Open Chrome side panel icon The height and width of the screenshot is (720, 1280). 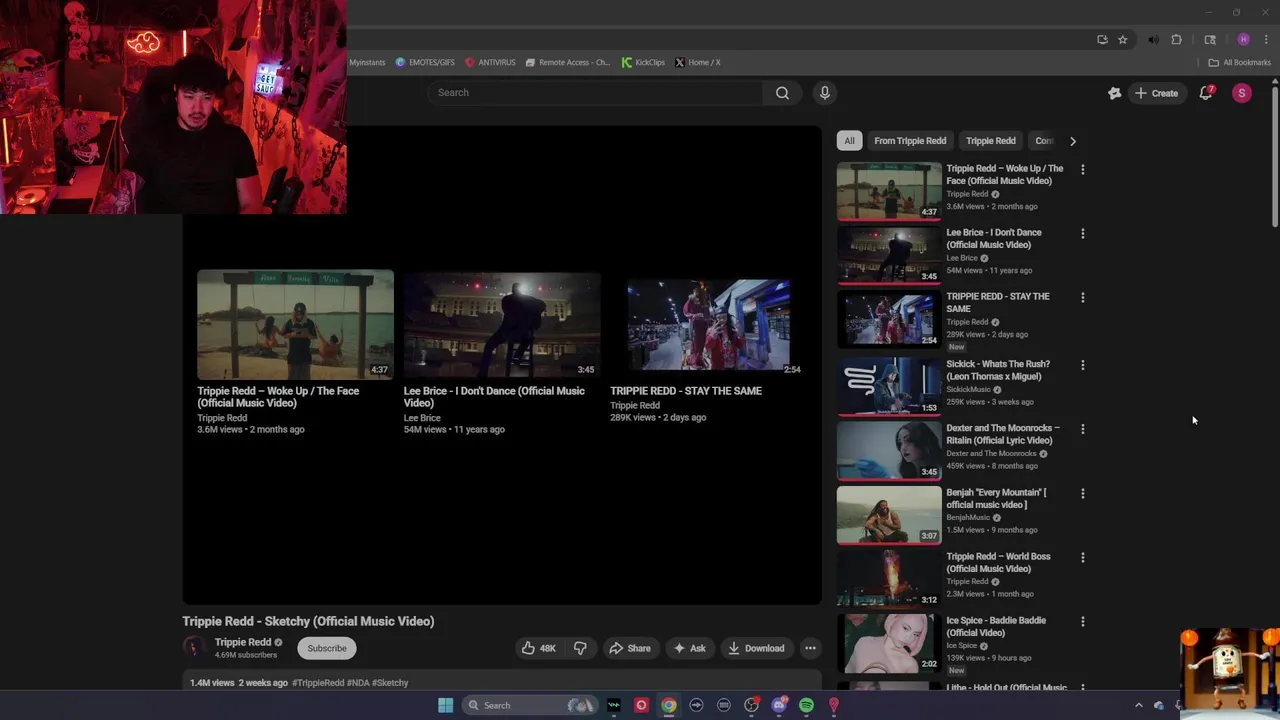tap(1210, 40)
